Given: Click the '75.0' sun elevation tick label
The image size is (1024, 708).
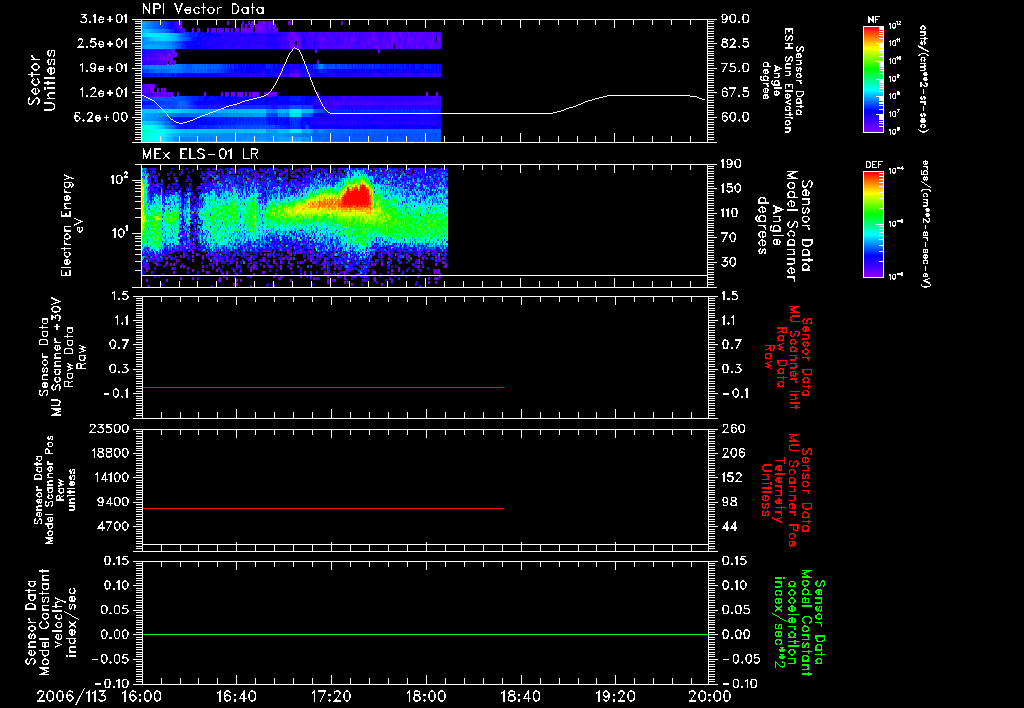Looking at the screenshot, I should coord(735,68).
